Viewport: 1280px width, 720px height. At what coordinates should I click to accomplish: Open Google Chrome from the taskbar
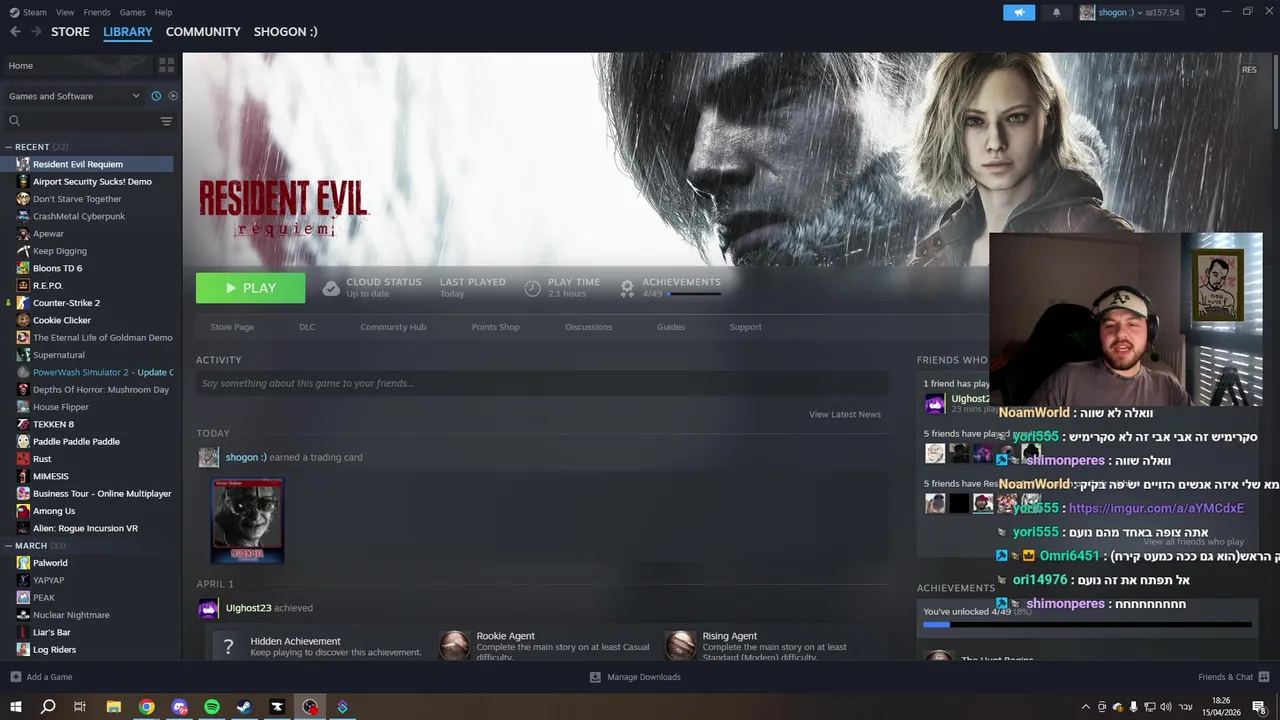pyautogui.click(x=147, y=707)
